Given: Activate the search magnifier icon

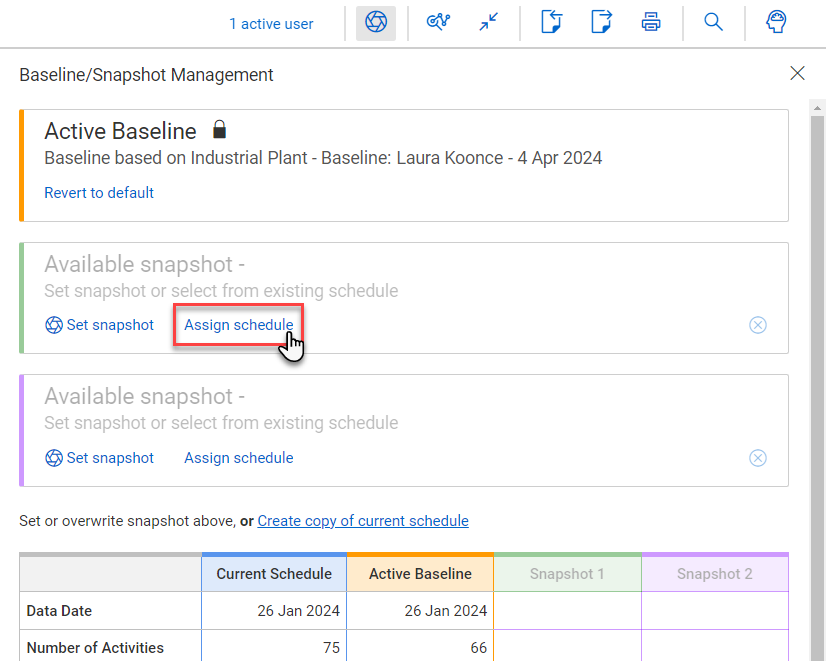Looking at the screenshot, I should (713, 21).
